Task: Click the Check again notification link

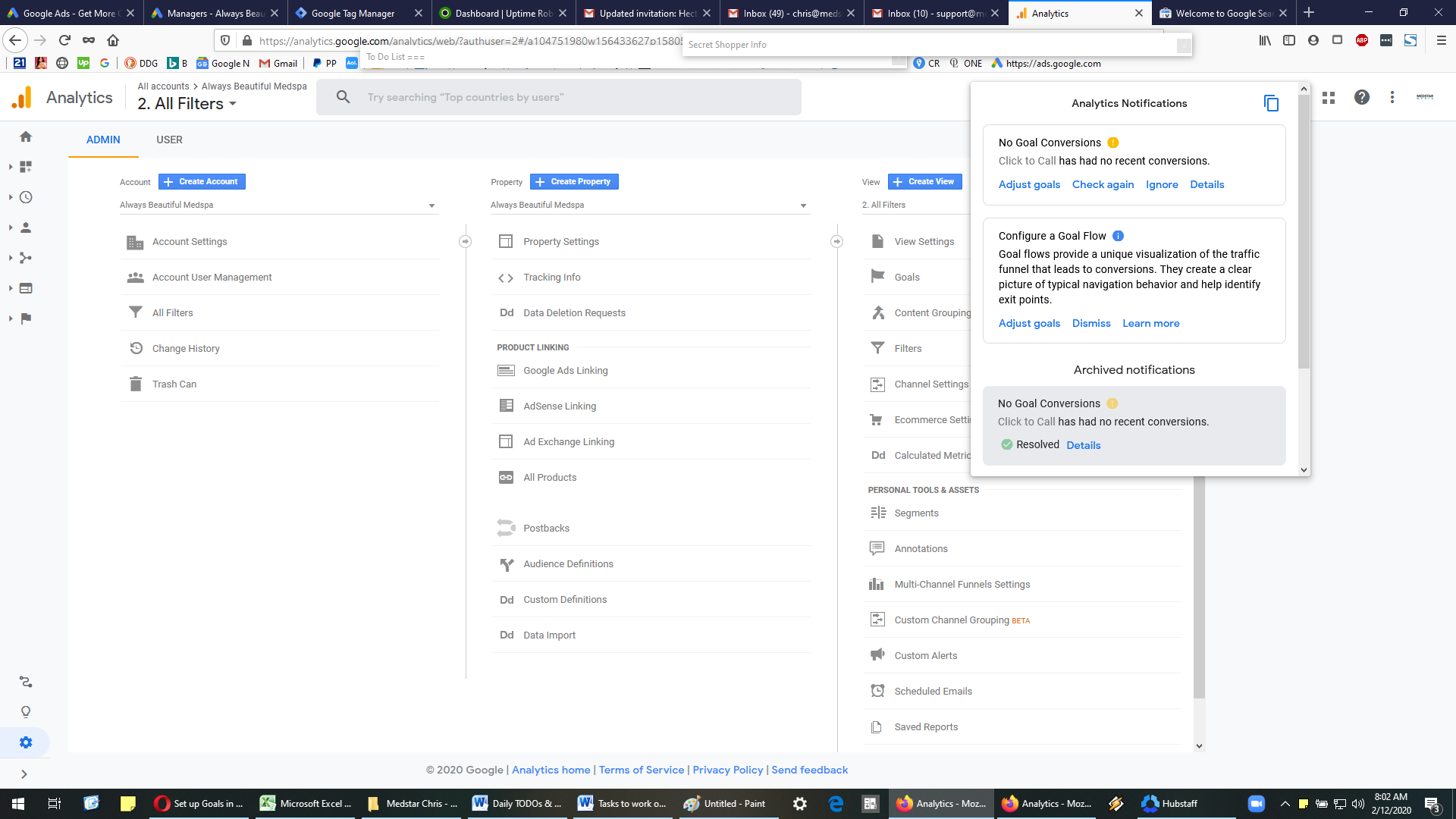Action: tap(1103, 184)
